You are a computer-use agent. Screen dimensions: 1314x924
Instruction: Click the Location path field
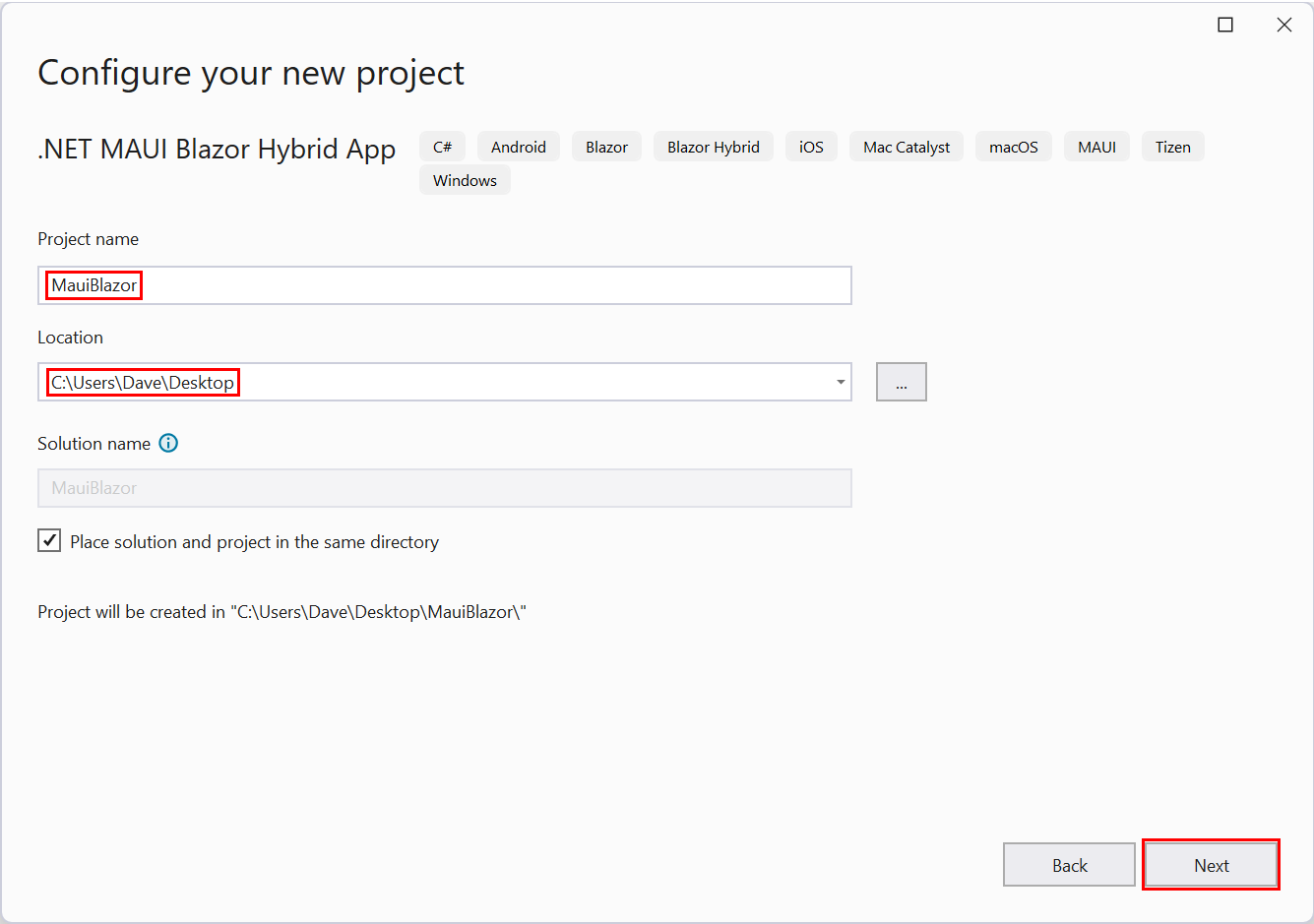pos(433,382)
